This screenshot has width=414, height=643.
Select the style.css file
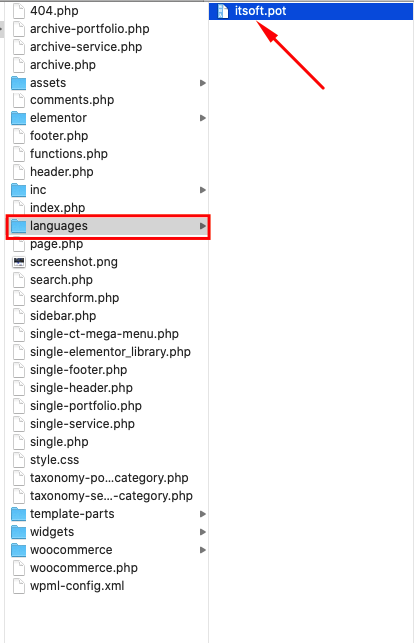pyautogui.click(x=54, y=460)
